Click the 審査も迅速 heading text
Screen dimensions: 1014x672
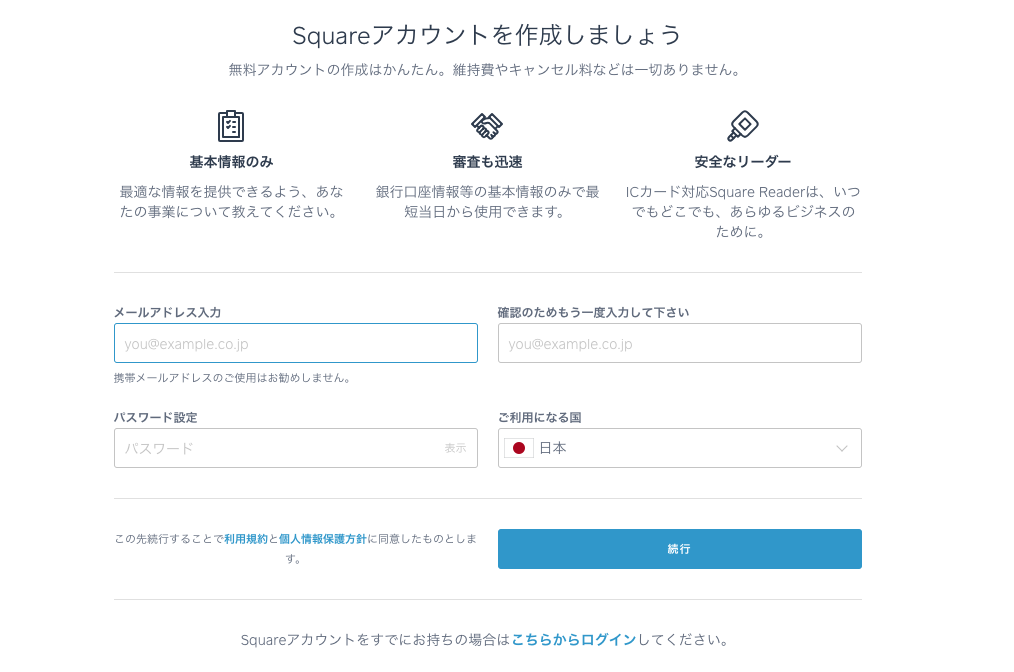(487, 162)
